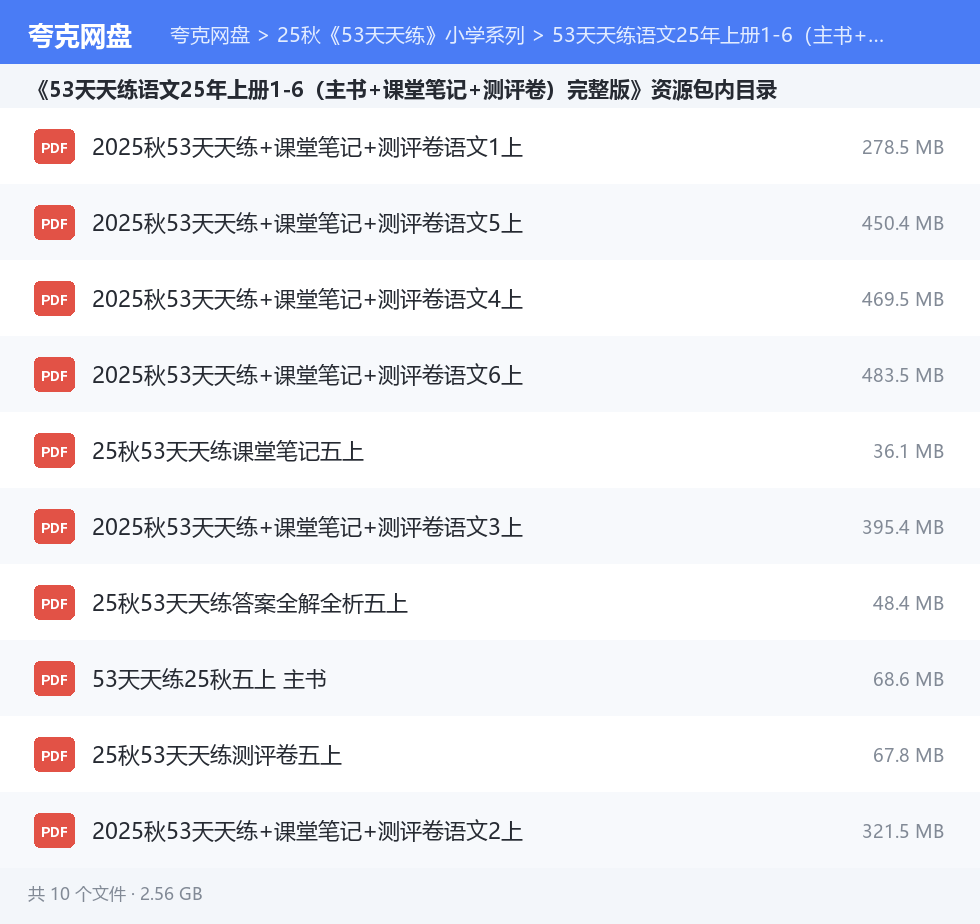Viewport: 980px width, 924px height.
Task: Open breadcrumb 53天天练语文25年上册1-6
Action: tap(718, 35)
